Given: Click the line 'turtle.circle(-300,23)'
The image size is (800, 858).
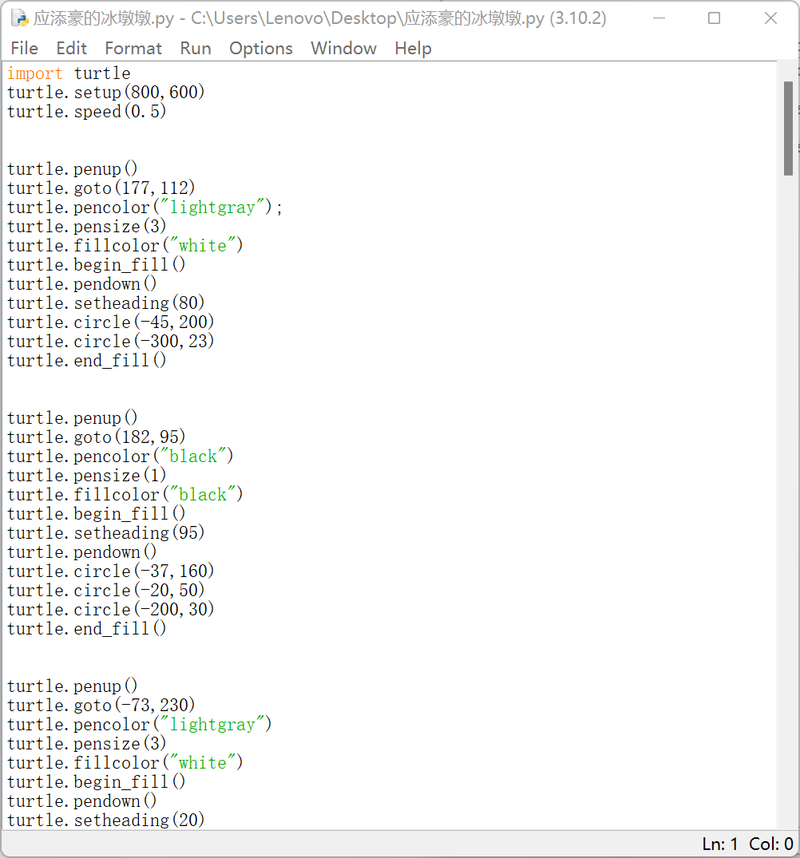Looking at the screenshot, I should click(x=111, y=341).
